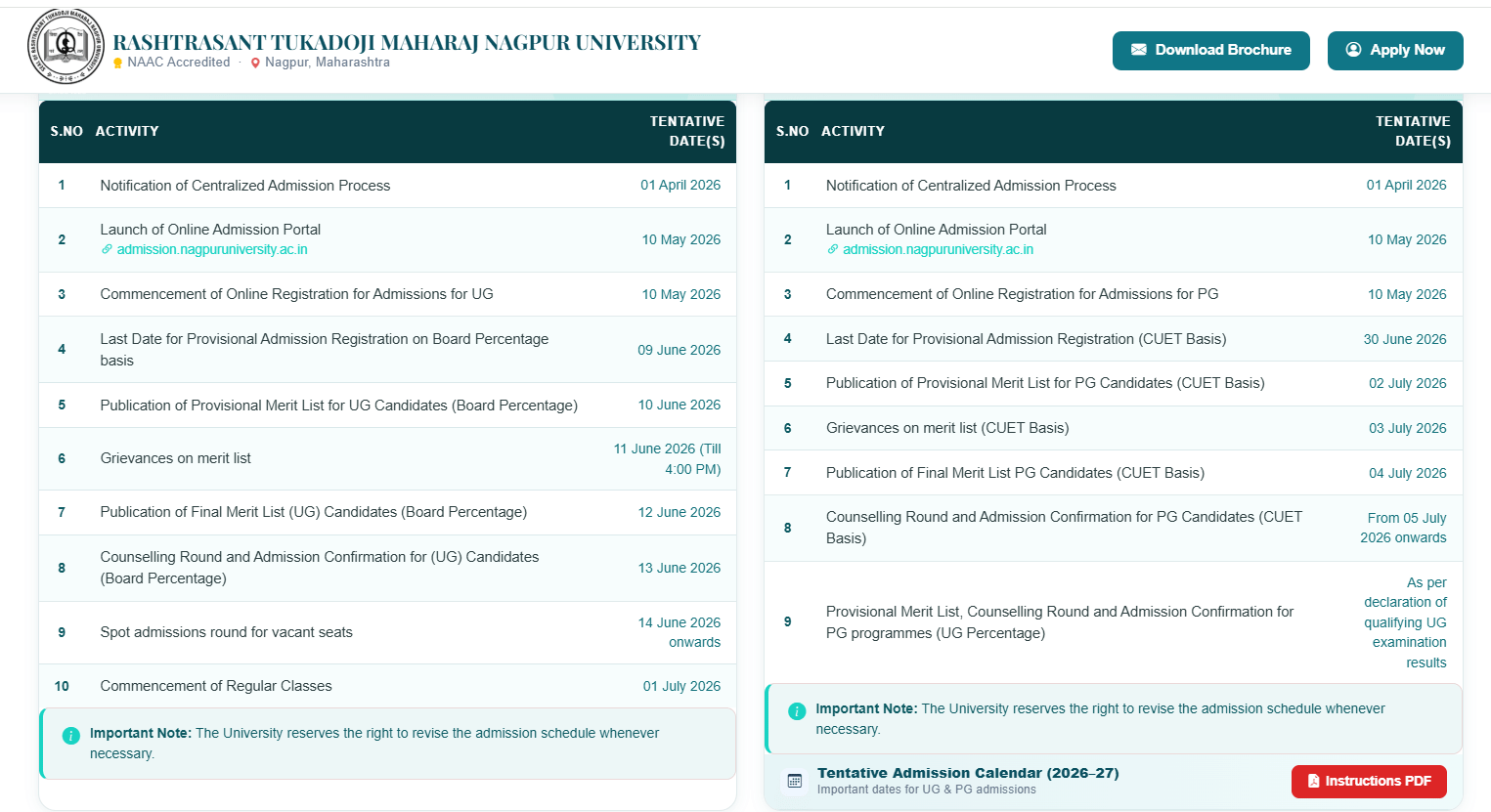Click 'Last Date for Provisional Admission Registration (CUET Basis)'
Viewport: 1491px width, 812px height.
[1026, 339]
